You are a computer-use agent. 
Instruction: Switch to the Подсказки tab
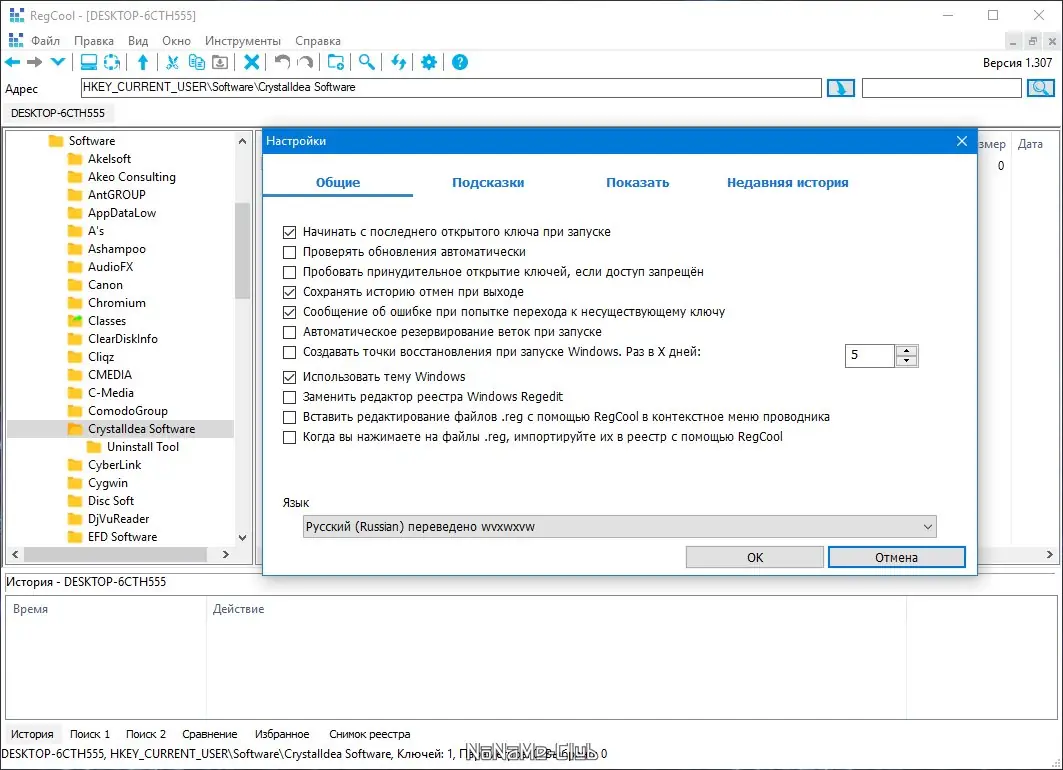pos(488,182)
